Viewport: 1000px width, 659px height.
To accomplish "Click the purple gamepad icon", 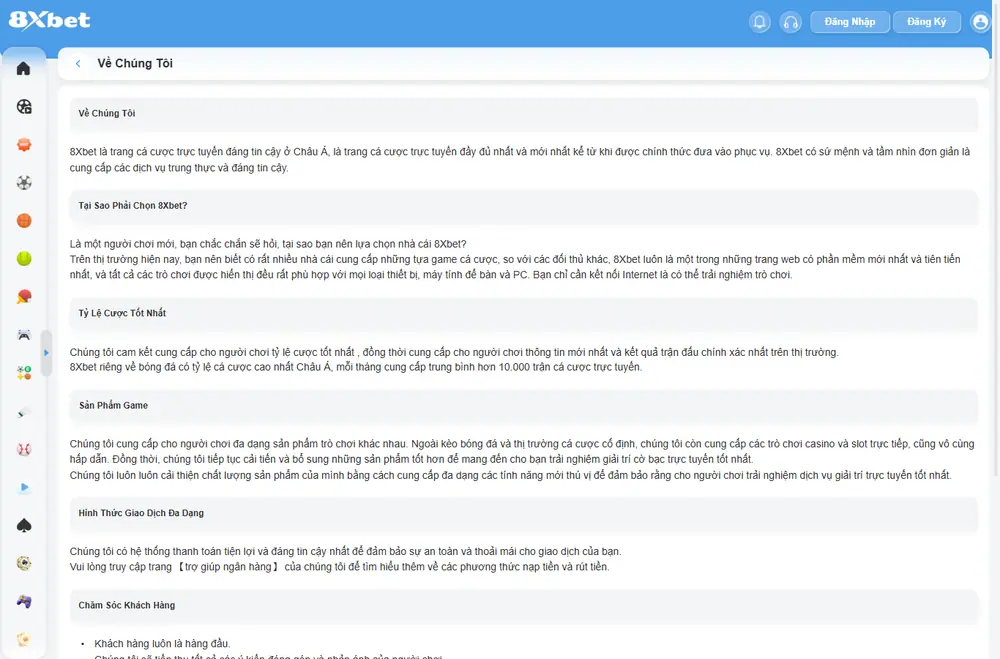I will click(x=24, y=602).
